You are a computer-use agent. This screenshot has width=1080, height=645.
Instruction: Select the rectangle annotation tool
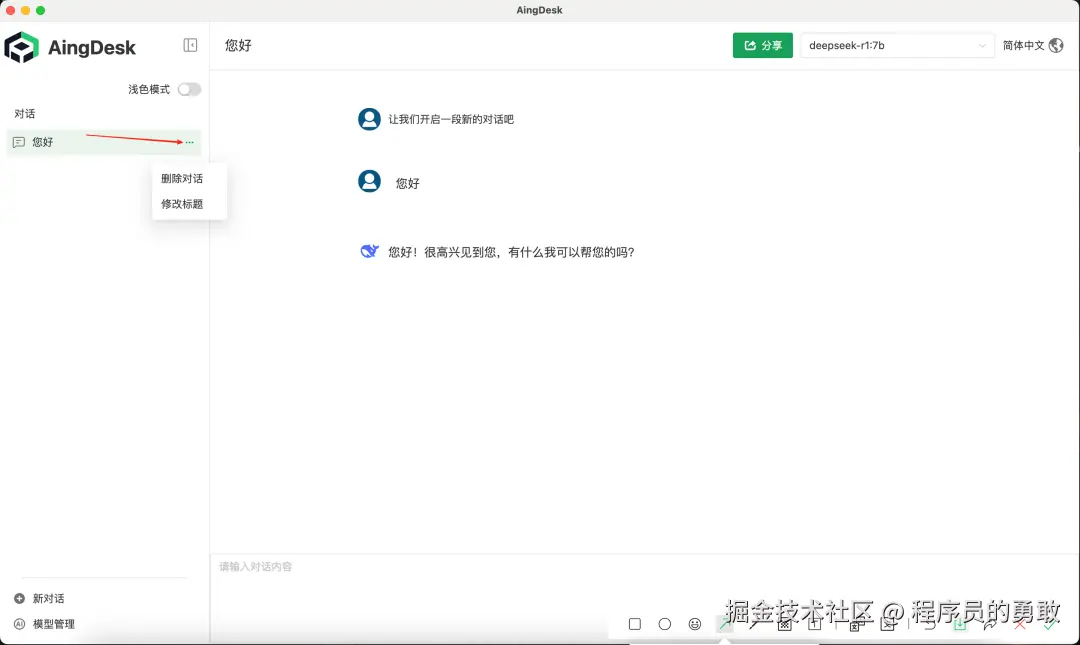pyautogui.click(x=635, y=624)
